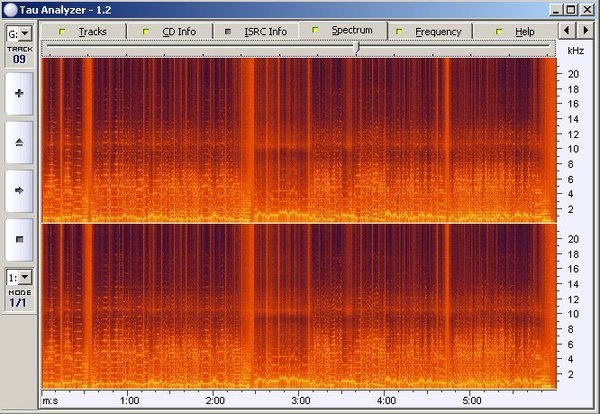Click the 5:00 time label
Viewport: 600px width, 414px height.
pyautogui.click(x=471, y=401)
